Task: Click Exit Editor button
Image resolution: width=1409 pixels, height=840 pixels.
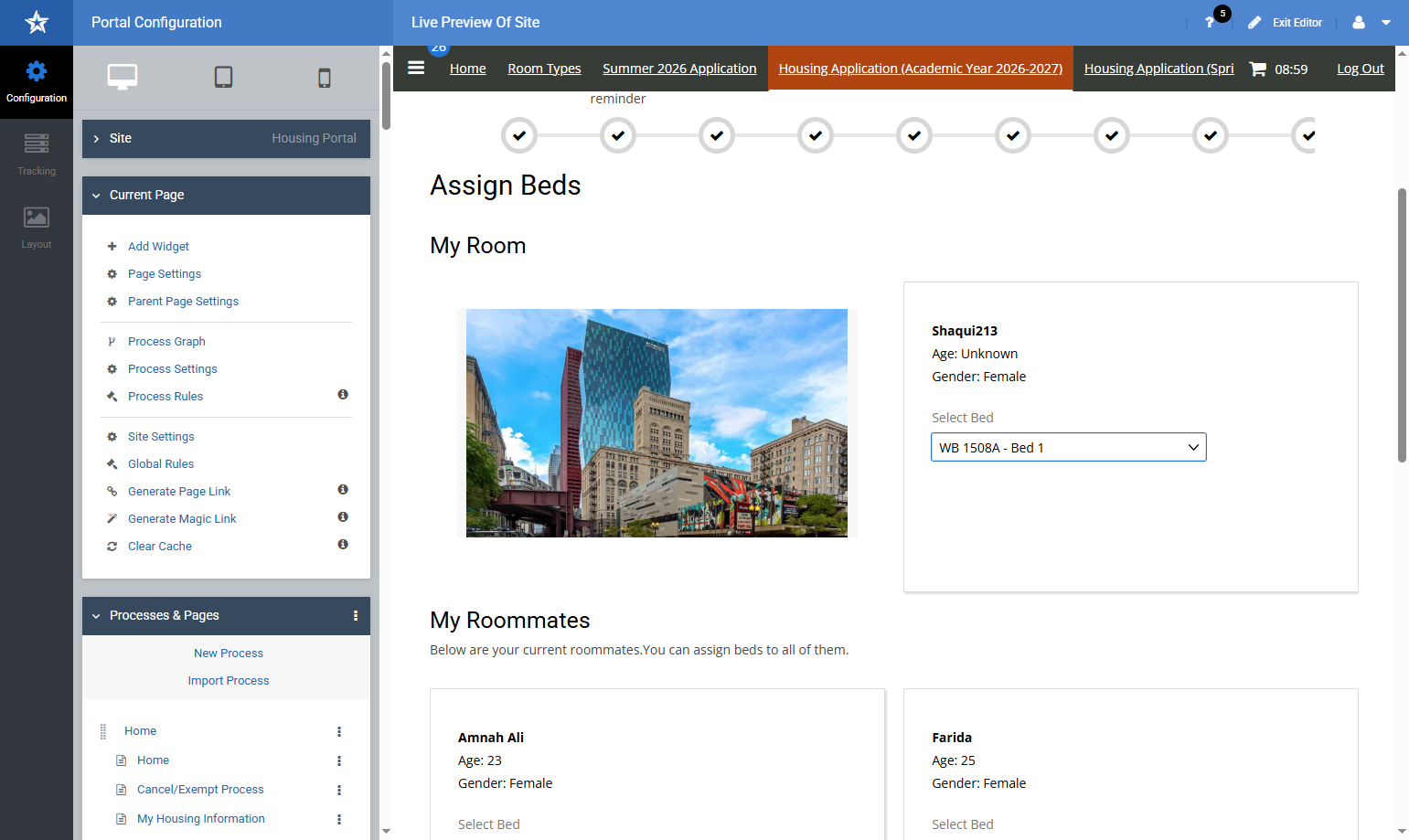Action: [1286, 22]
